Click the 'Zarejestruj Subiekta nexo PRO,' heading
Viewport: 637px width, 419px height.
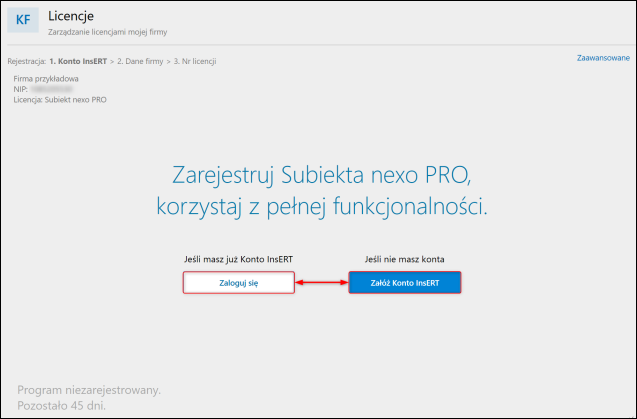pos(321,176)
